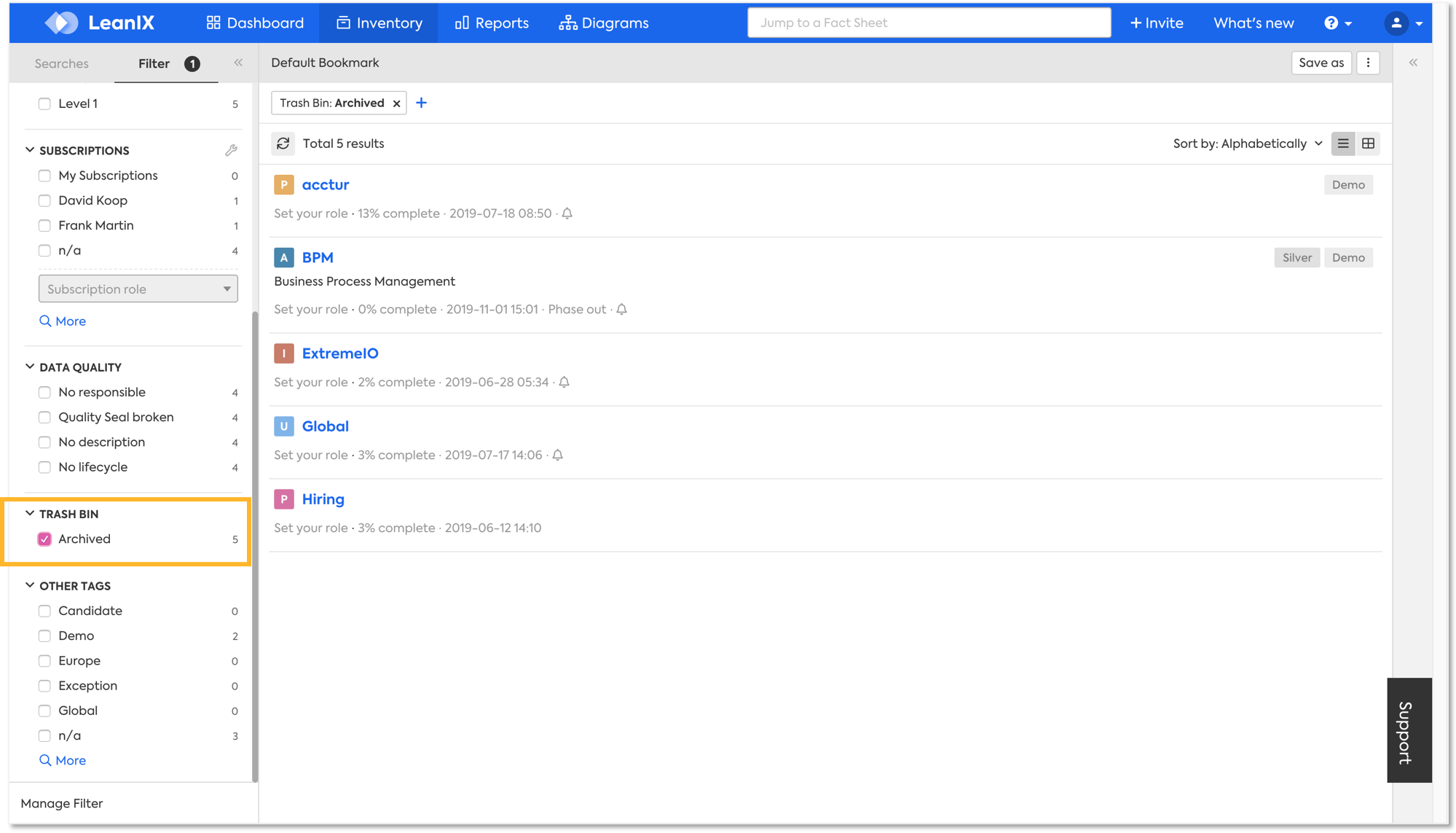Open the Reports menu
Image resolution: width=1456 pixels, height=833 pixels.
click(x=492, y=23)
